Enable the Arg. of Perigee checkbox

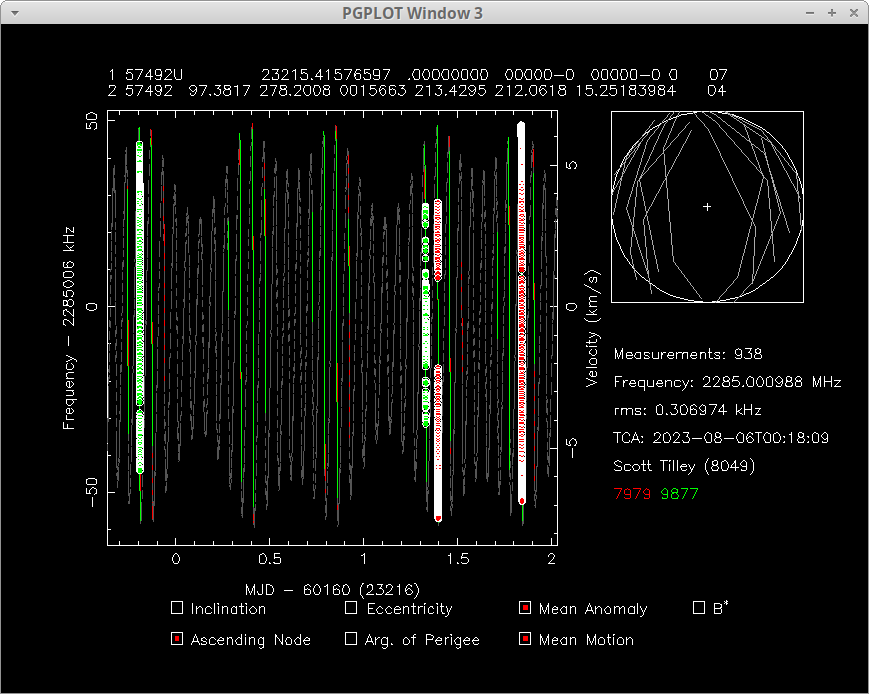(x=351, y=639)
